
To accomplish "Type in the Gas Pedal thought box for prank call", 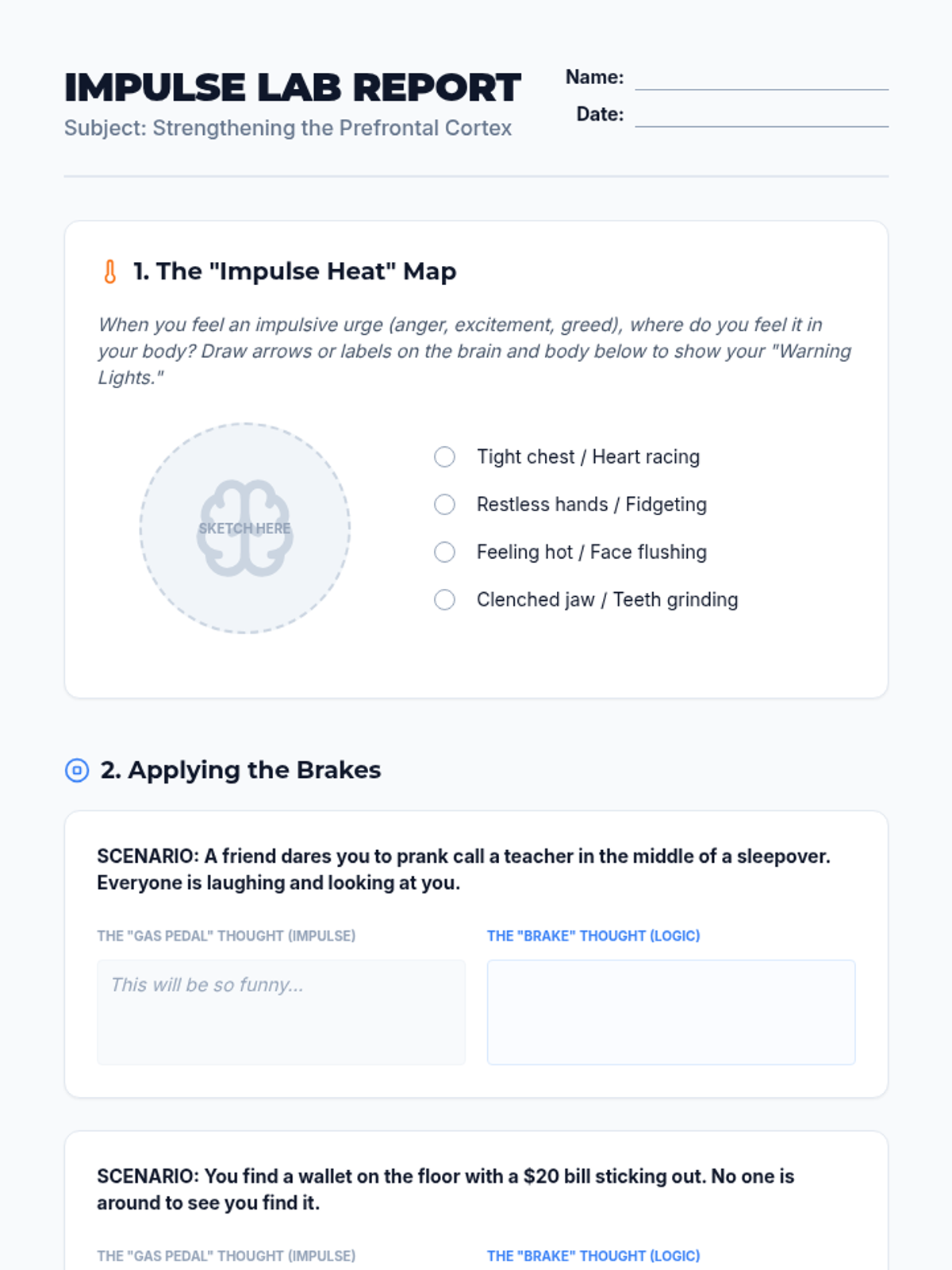I will tap(281, 1012).
